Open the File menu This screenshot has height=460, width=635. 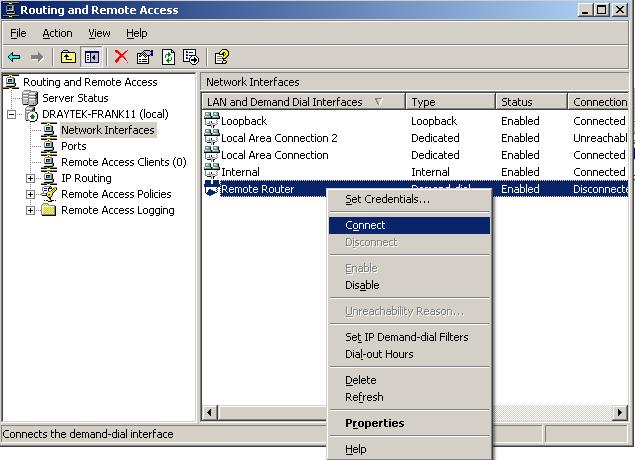pyautogui.click(x=18, y=33)
